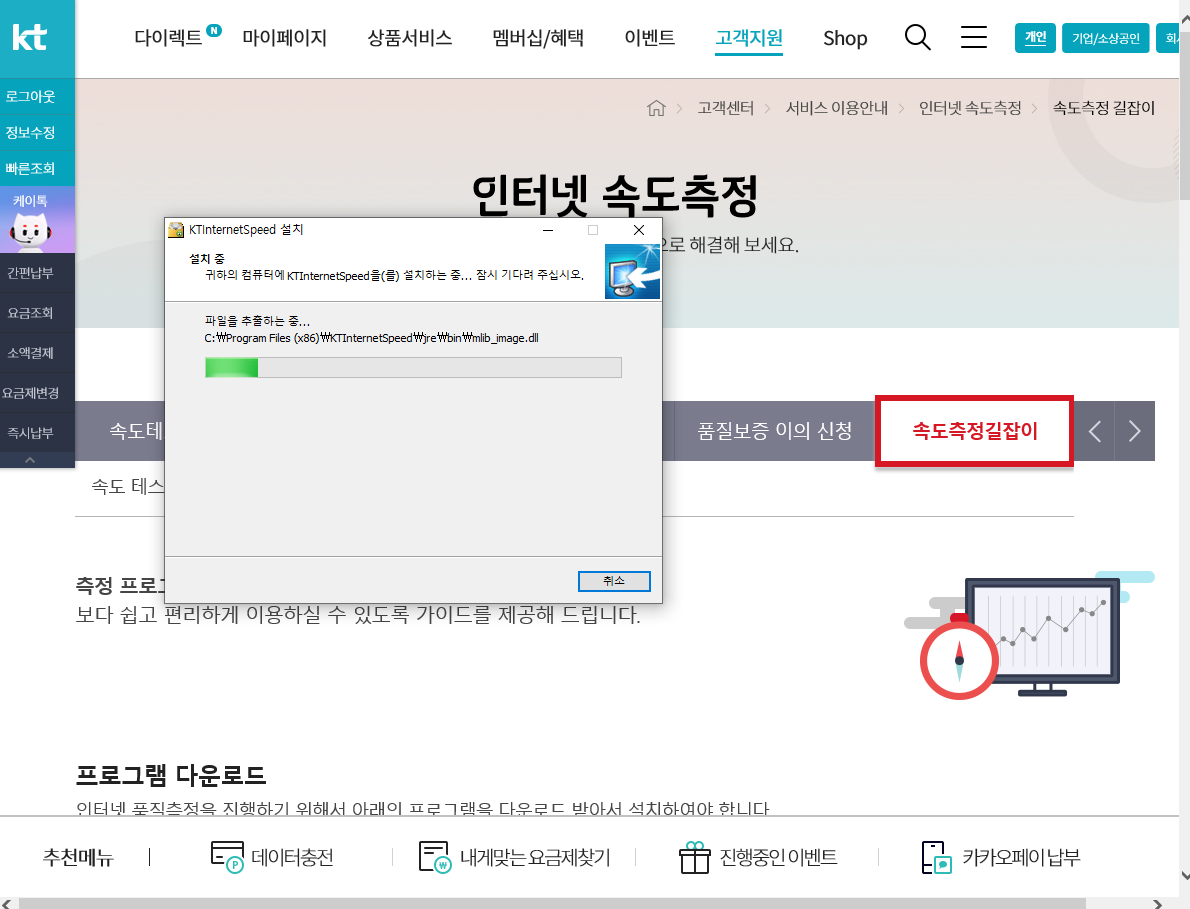Open the hamburger full menu icon

point(974,37)
